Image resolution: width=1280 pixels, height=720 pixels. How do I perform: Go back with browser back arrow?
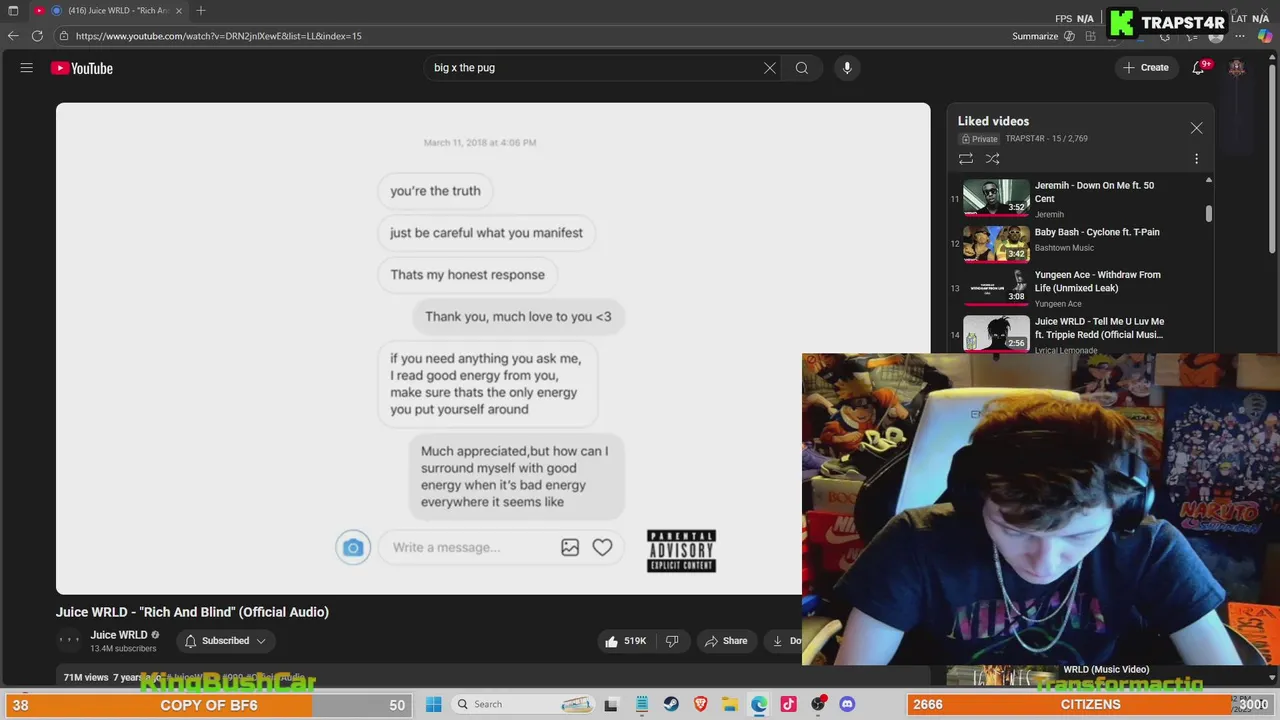(x=12, y=36)
